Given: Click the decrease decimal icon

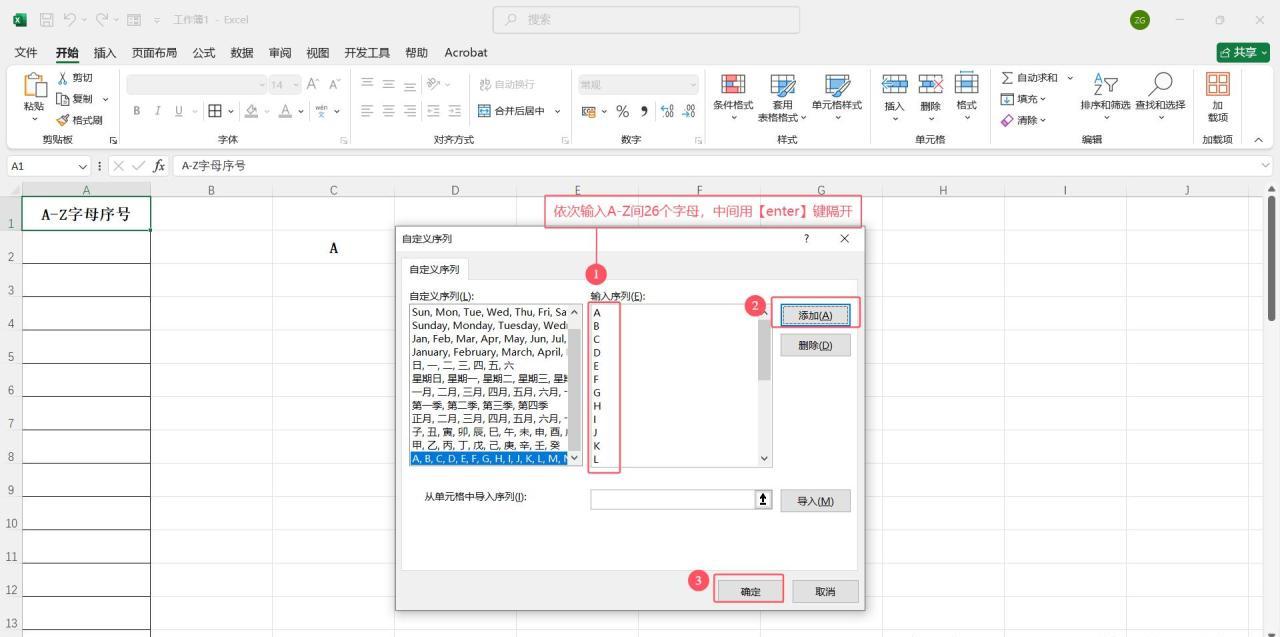Looking at the screenshot, I should [x=688, y=111].
